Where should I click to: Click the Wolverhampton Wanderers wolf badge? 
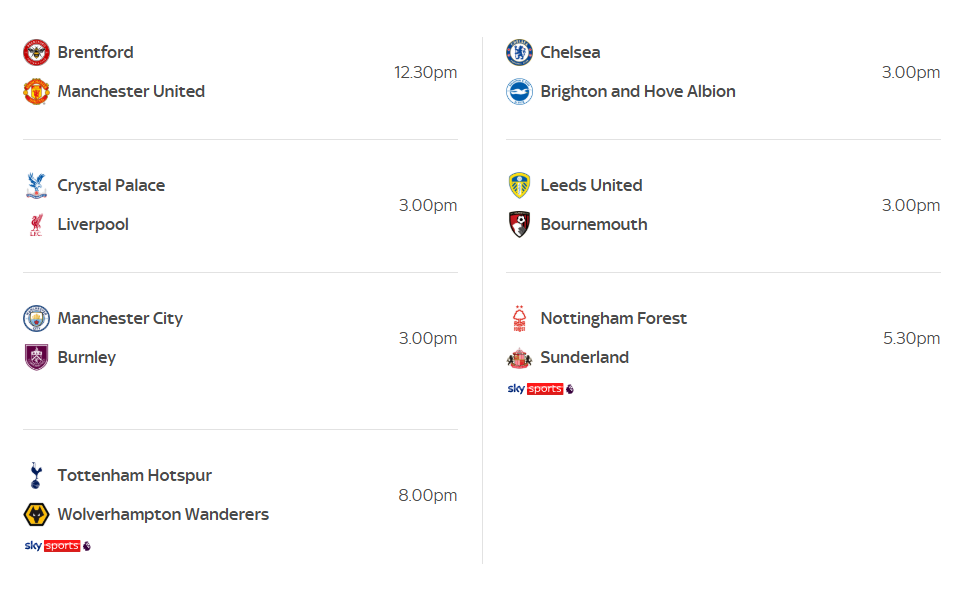pos(36,514)
